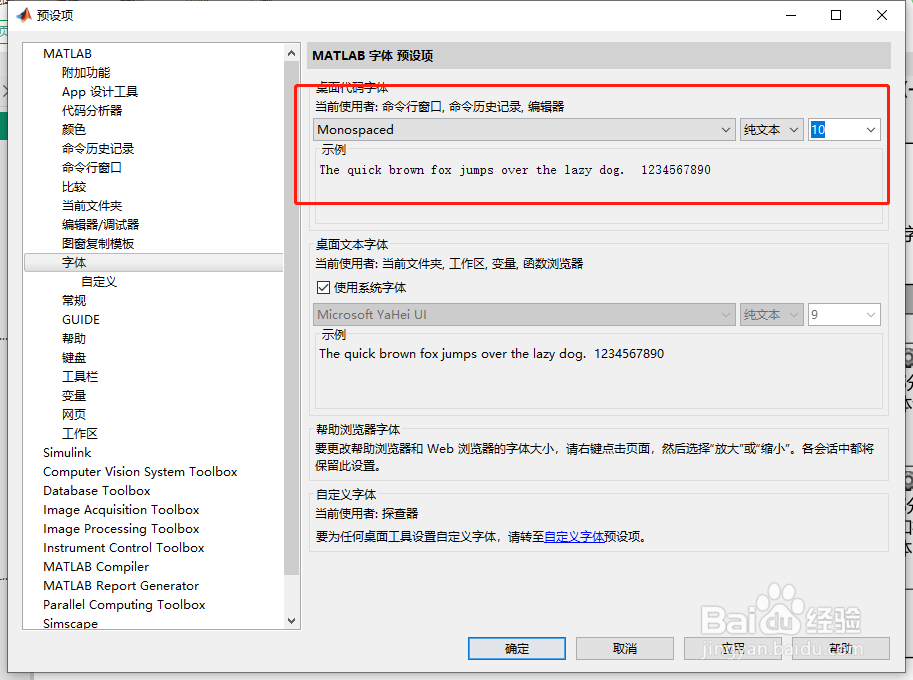This screenshot has width=913, height=680.
Task: Maximize the 预设项 window
Action: [x=836, y=15]
